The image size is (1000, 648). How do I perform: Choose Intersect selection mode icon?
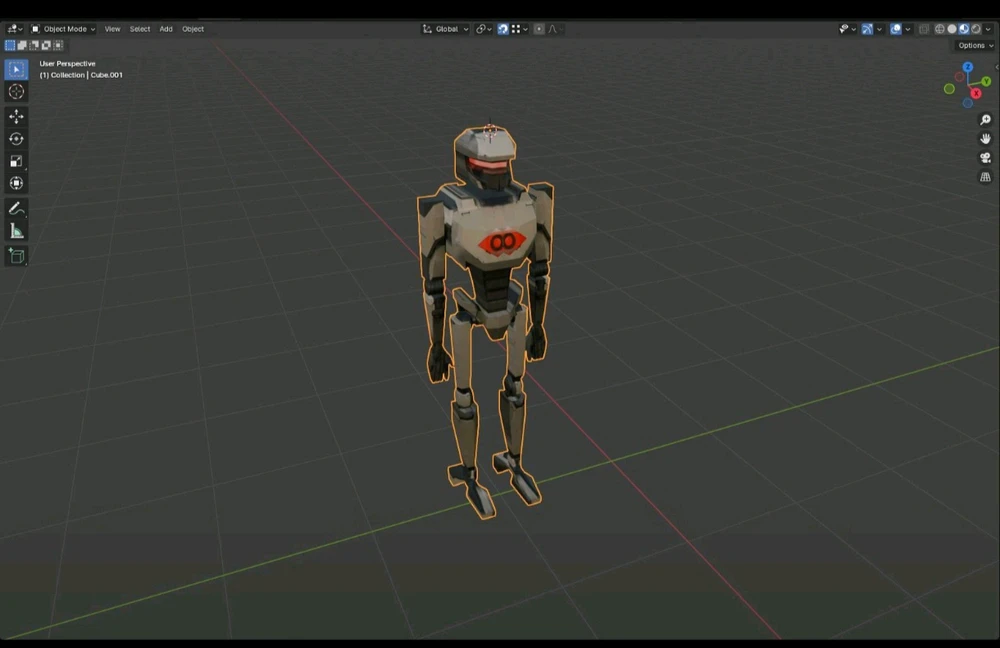58,45
